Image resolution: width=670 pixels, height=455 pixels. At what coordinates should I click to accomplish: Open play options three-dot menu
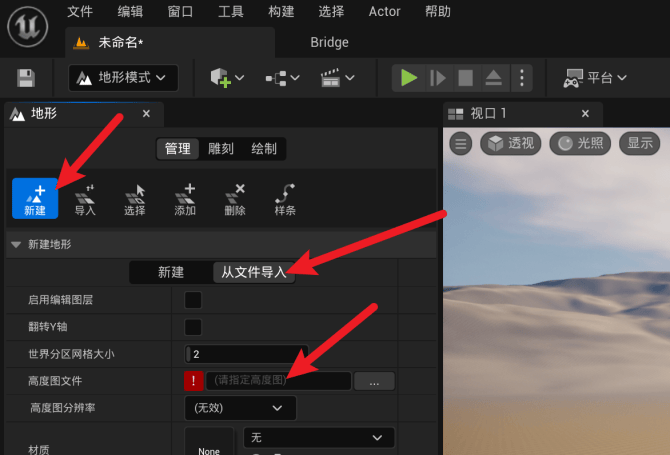pyautogui.click(x=522, y=78)
